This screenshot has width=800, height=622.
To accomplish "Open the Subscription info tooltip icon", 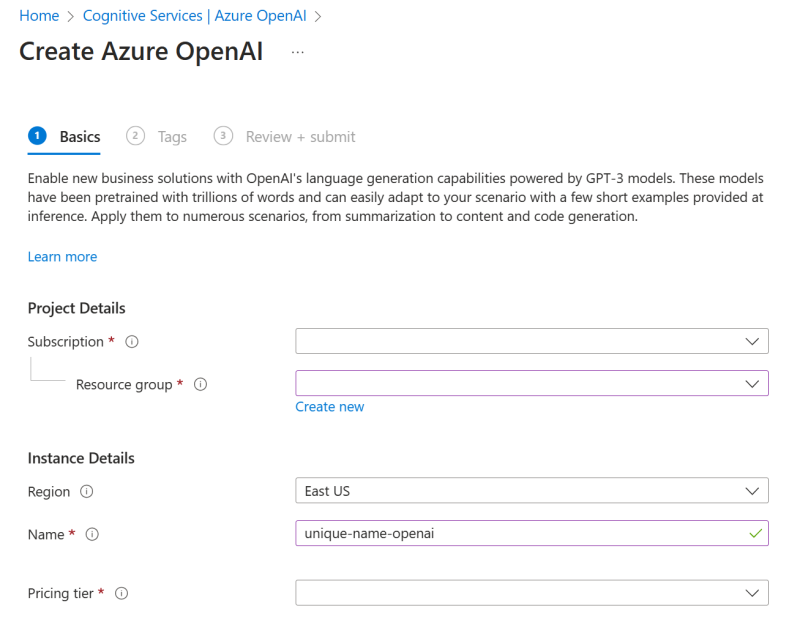I will click(x=131, y=341).
